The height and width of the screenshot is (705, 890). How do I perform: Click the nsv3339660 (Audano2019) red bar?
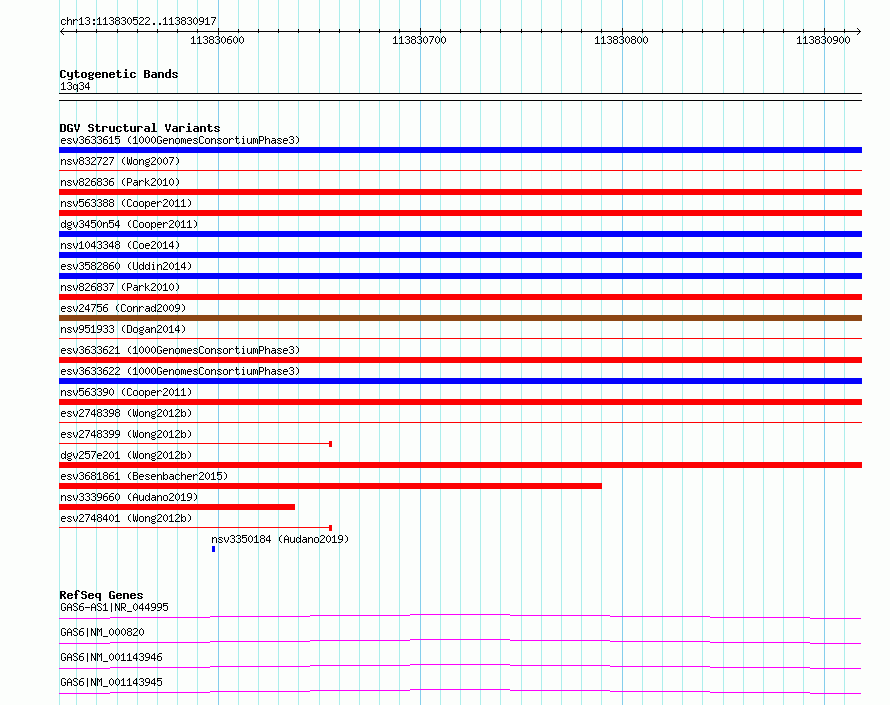point(177,507)
